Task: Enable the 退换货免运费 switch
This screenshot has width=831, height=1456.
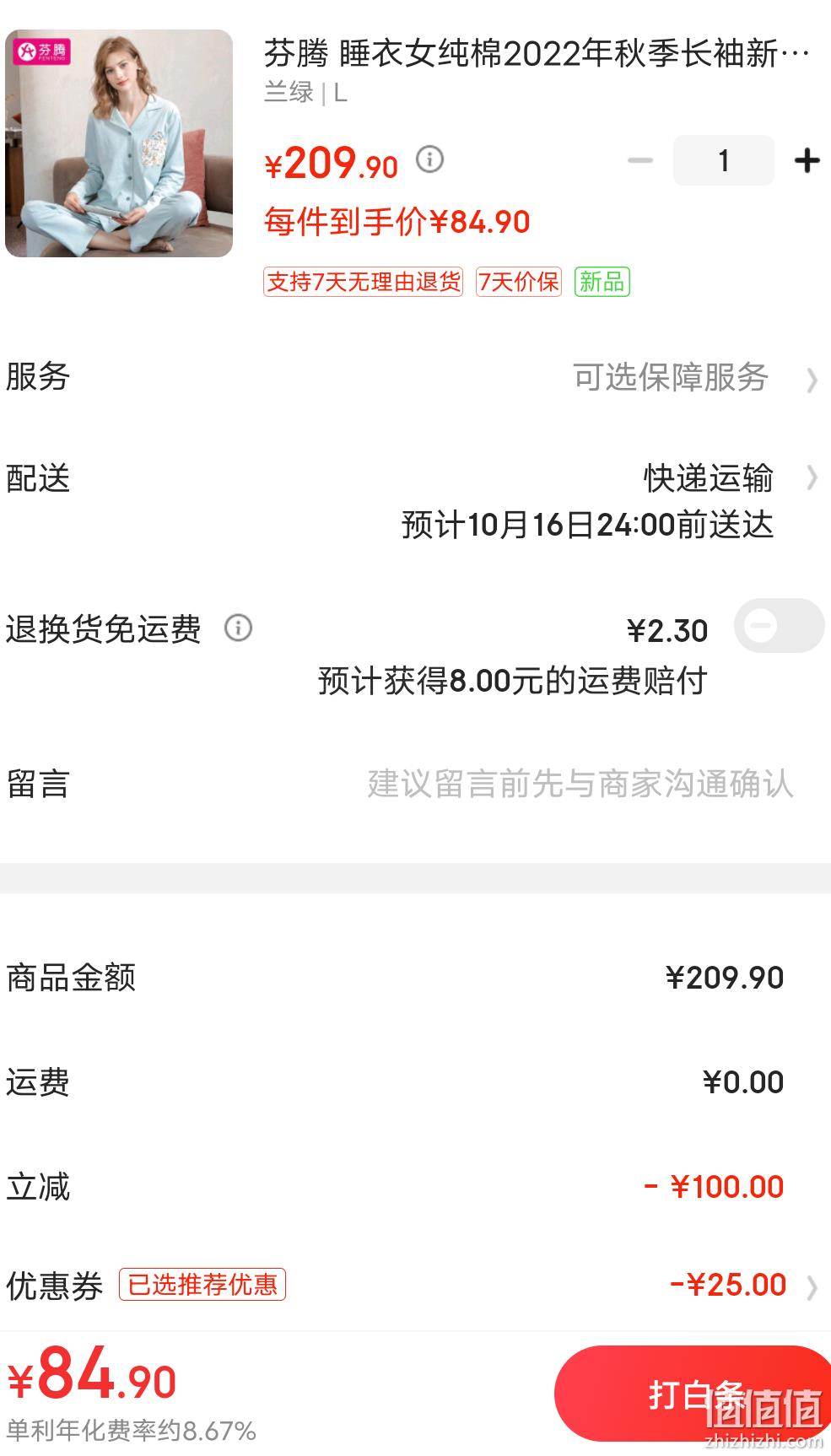Action: 779,626
